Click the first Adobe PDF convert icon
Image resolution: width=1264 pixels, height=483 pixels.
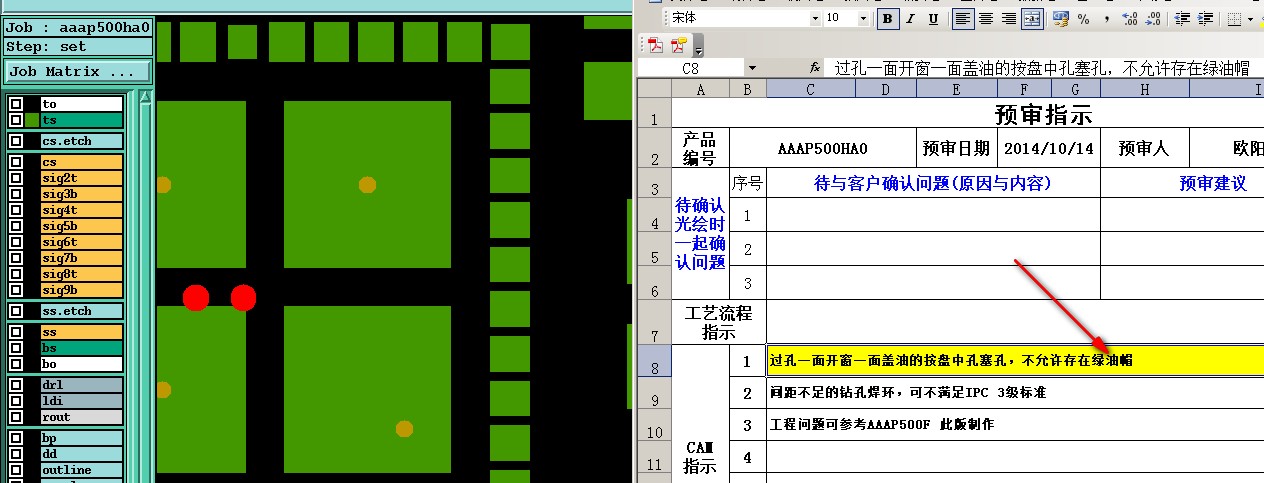point(656,45)
